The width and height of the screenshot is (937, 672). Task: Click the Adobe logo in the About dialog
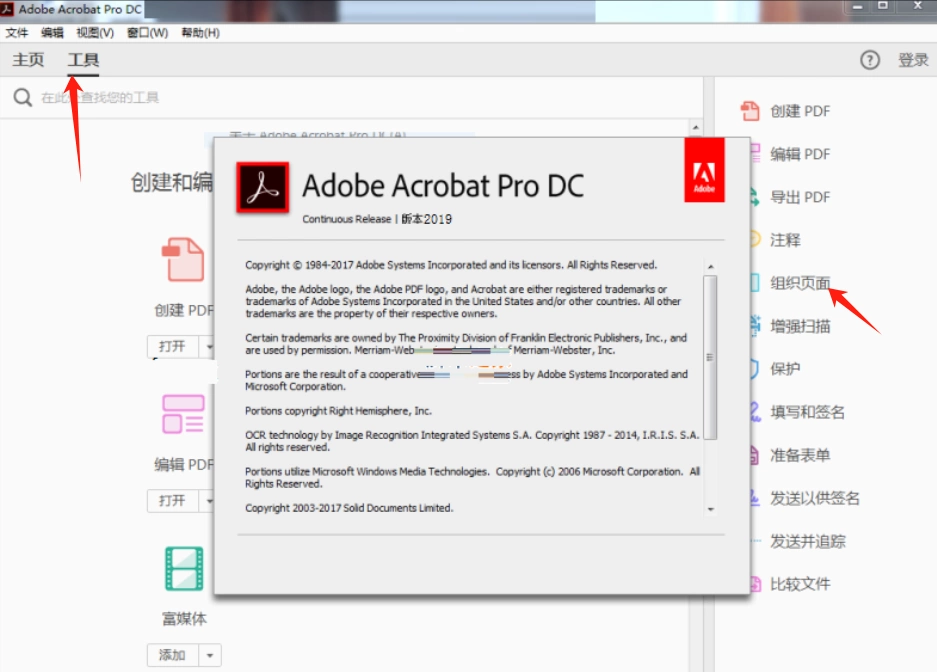coord(705,170)
